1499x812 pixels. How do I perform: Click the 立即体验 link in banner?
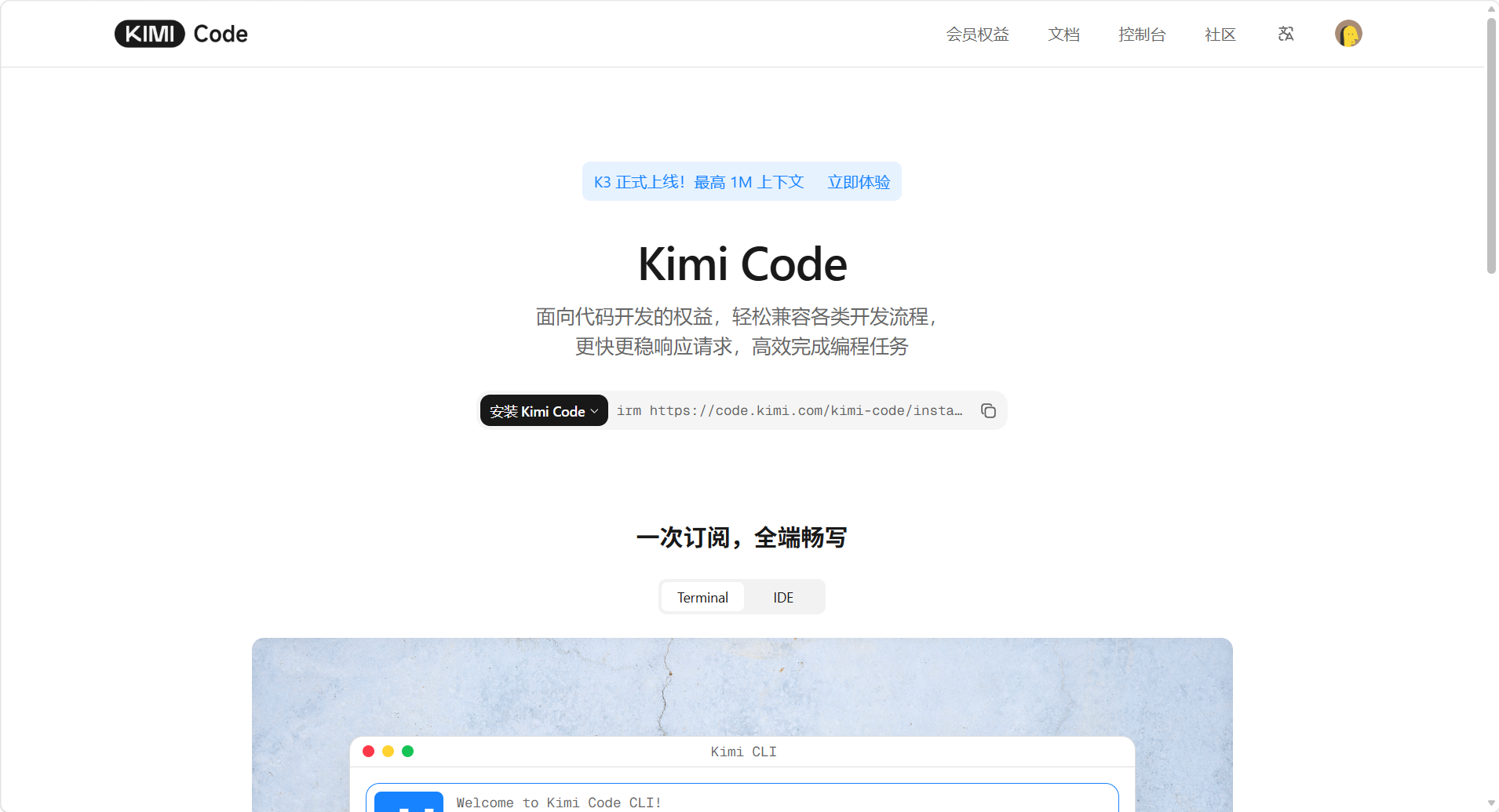point(859,182)
